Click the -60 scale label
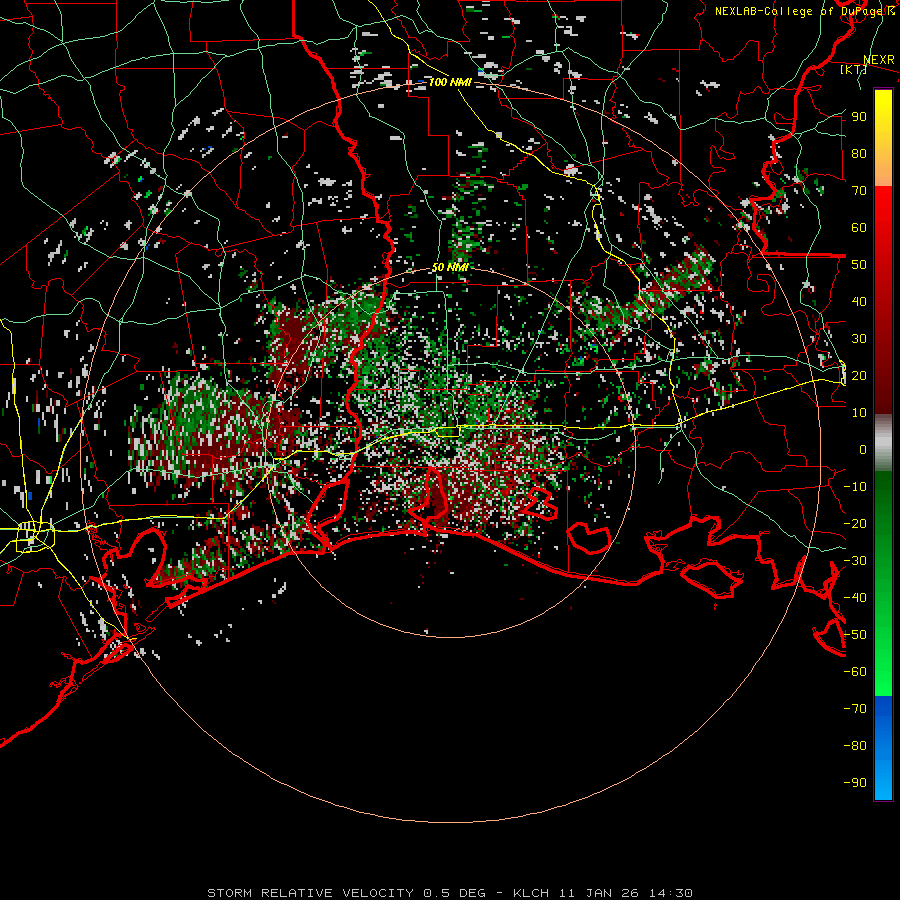The image size is (900, 900). coord(855,672)
